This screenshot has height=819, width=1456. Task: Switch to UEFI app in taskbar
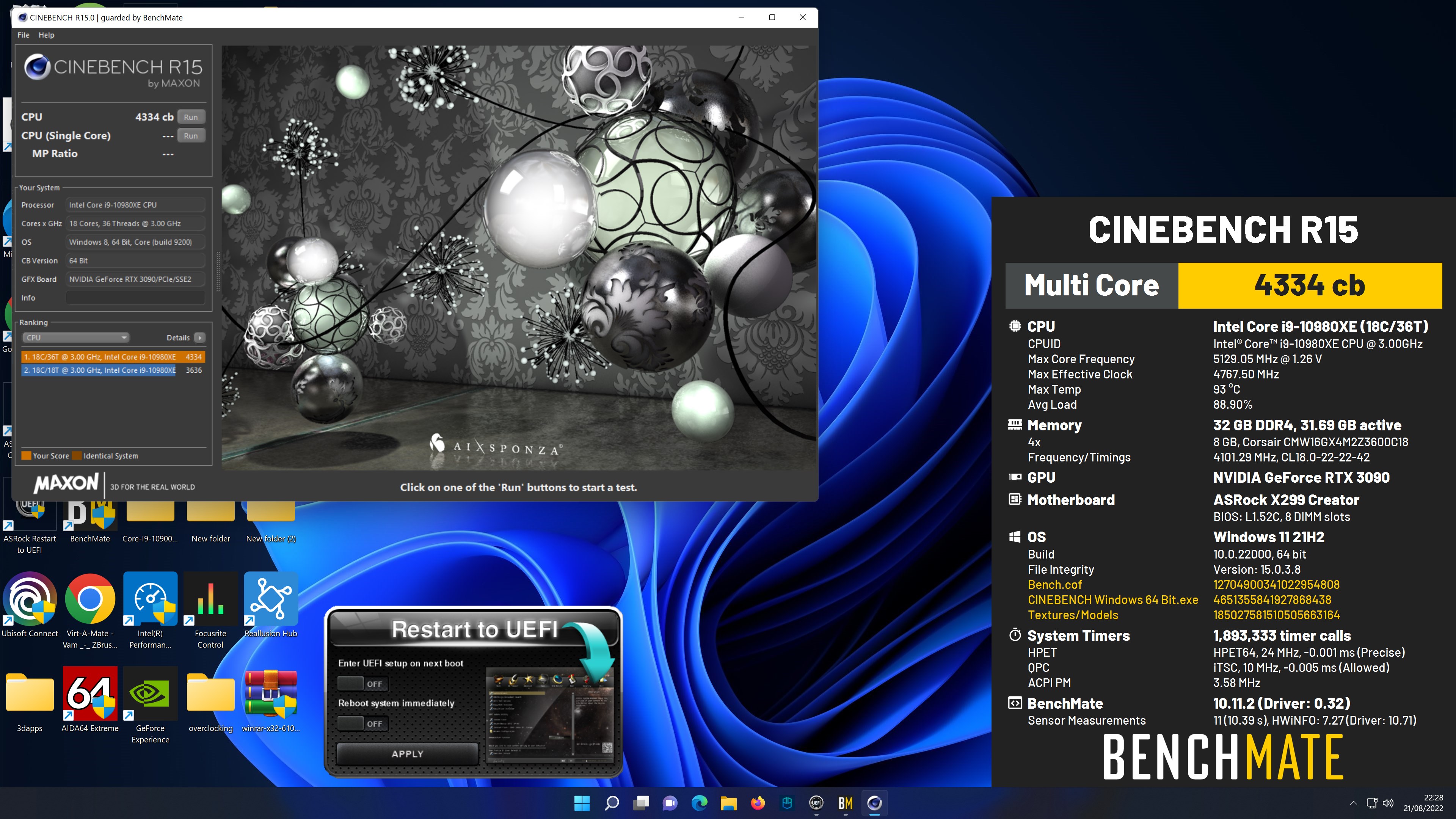tap(816, 803)
